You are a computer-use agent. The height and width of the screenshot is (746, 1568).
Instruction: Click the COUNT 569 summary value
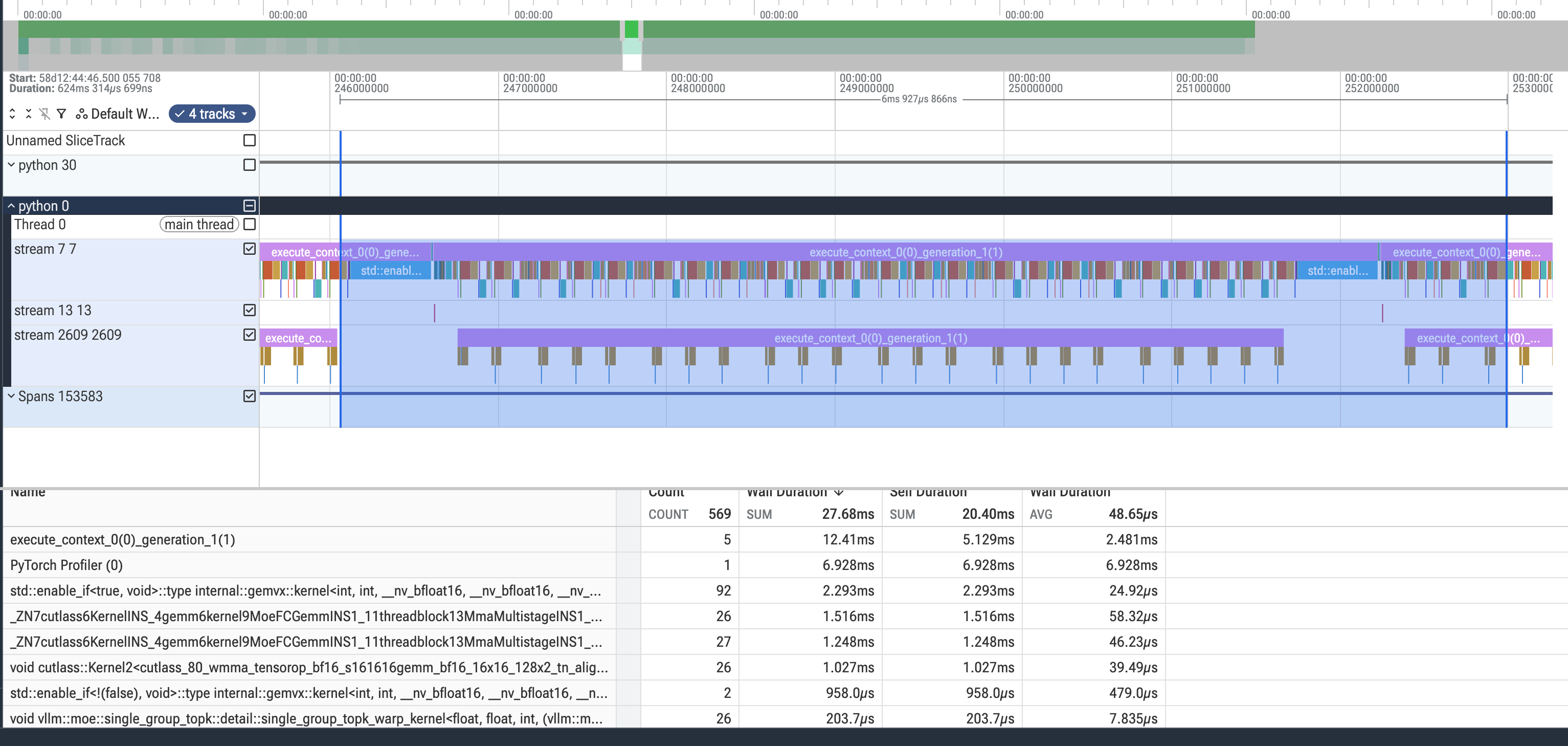coord(720,514)
